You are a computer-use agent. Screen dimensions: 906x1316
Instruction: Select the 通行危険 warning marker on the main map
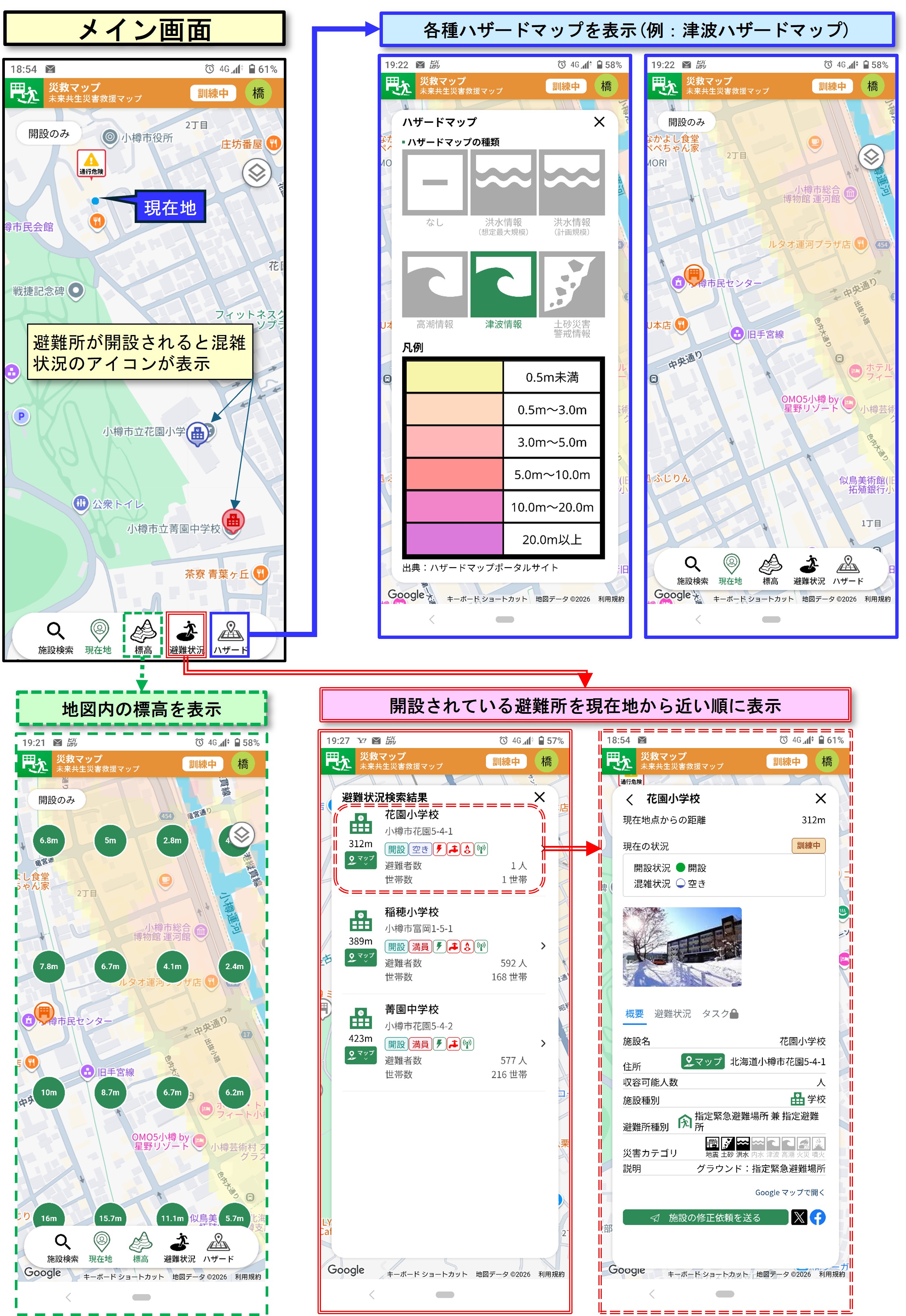pos(91,164)
